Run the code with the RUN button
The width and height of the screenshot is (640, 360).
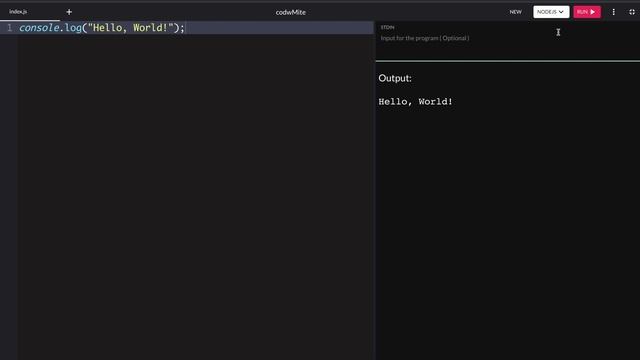[x=587, y=12]
